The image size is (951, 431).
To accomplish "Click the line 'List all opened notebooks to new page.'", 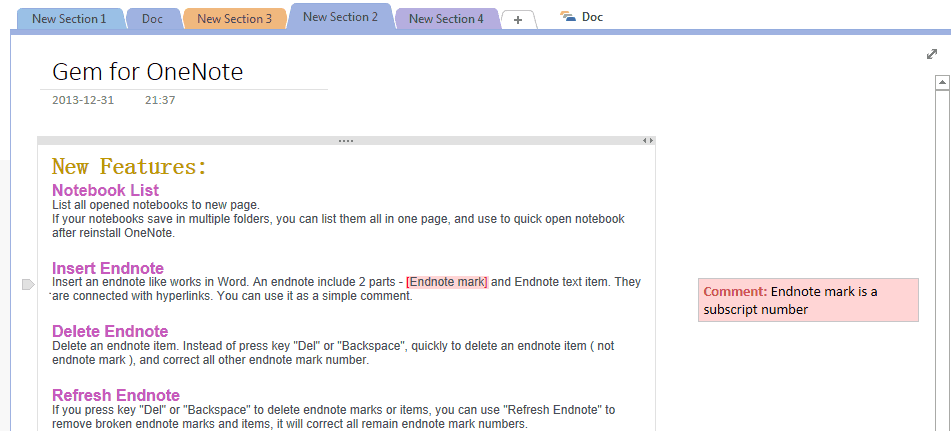I will tap(156, 204).
